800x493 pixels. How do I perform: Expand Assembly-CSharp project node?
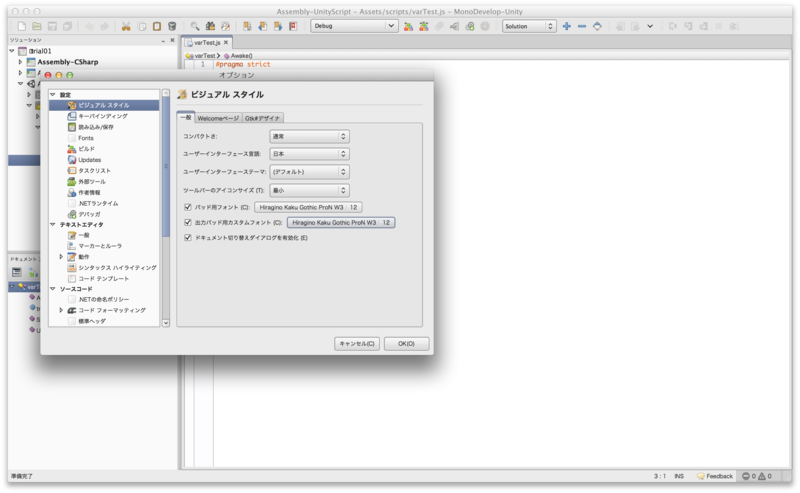20,62
